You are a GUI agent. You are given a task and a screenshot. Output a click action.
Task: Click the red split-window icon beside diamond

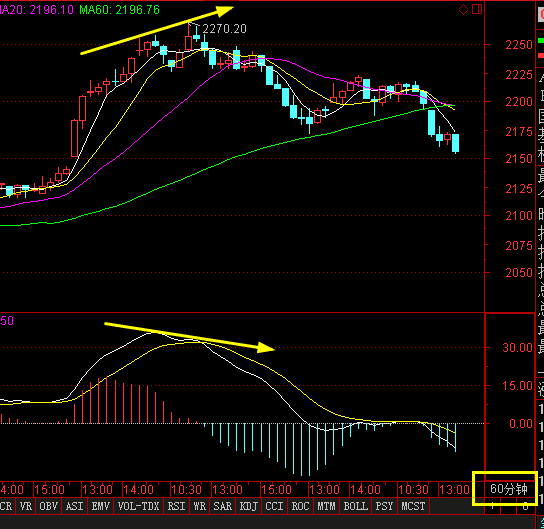[477, 9]
